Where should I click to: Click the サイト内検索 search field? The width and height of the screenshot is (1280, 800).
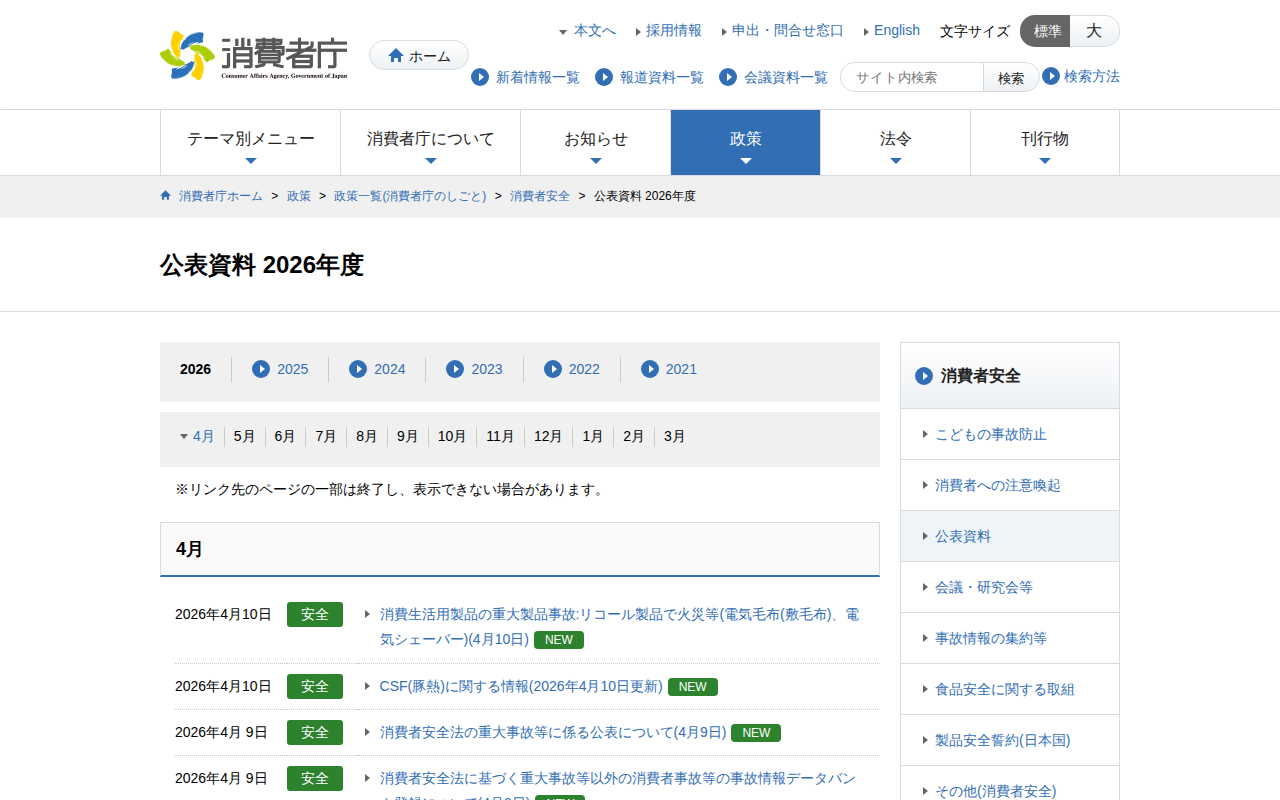click(913, 77)
